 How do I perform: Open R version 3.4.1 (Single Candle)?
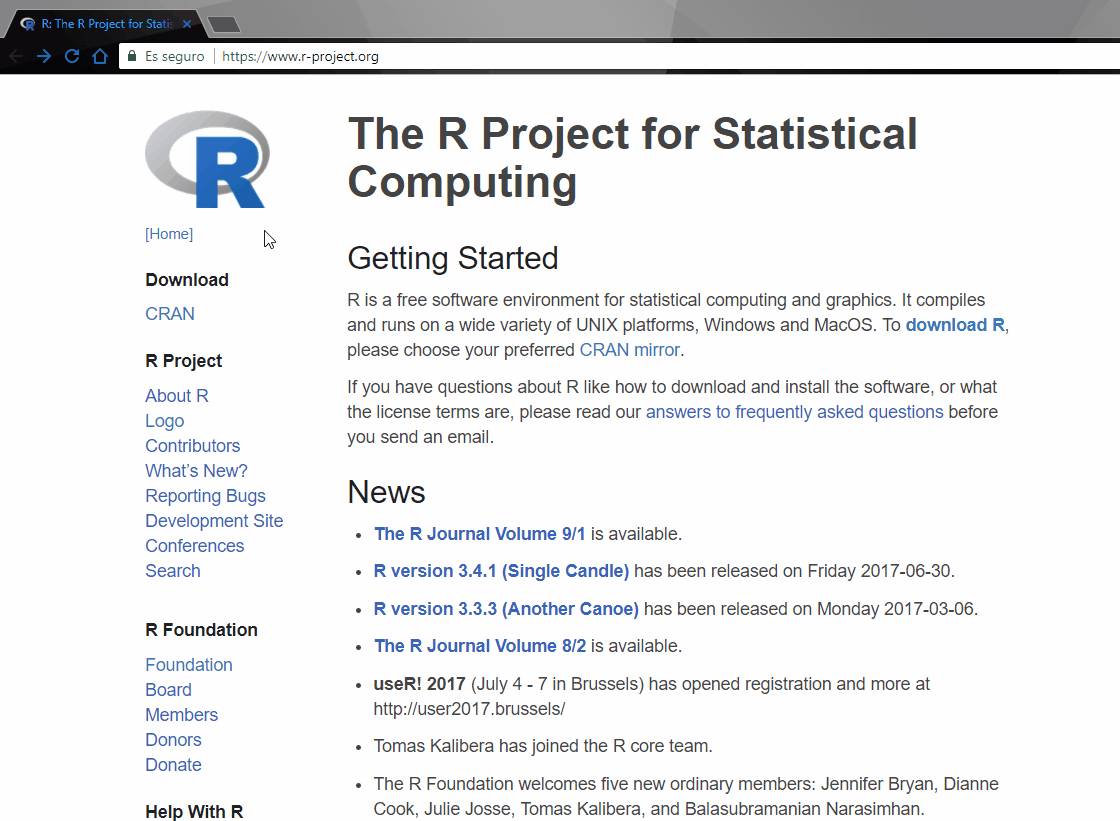501,572
